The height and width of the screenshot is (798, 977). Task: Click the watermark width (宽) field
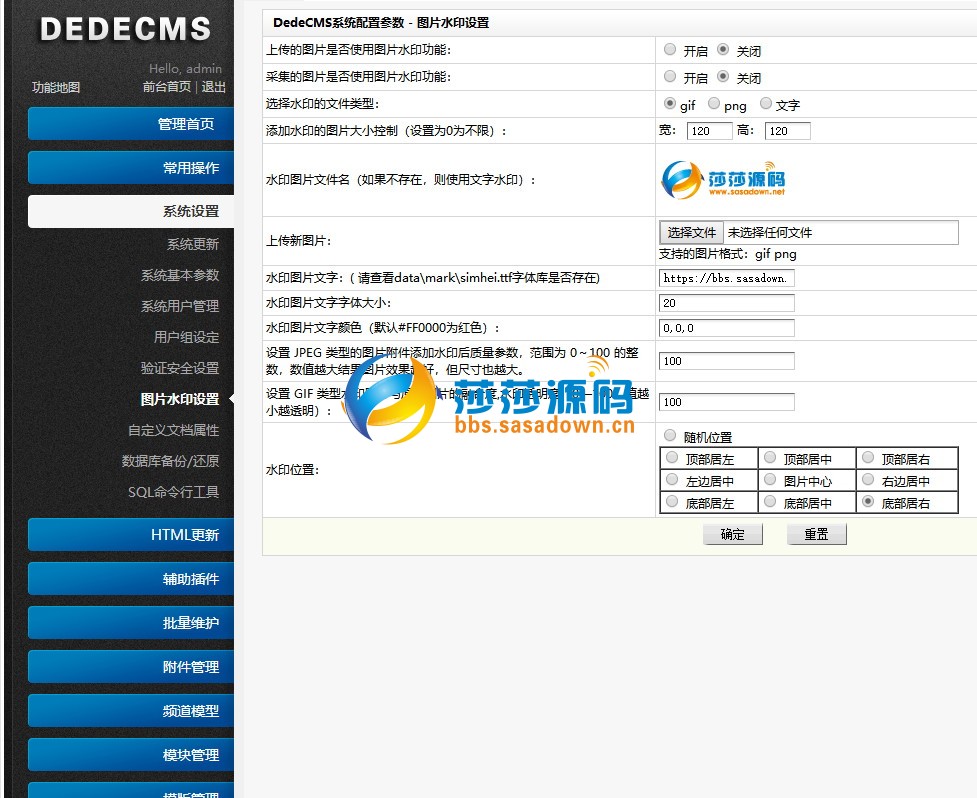[x=709, y=131]
